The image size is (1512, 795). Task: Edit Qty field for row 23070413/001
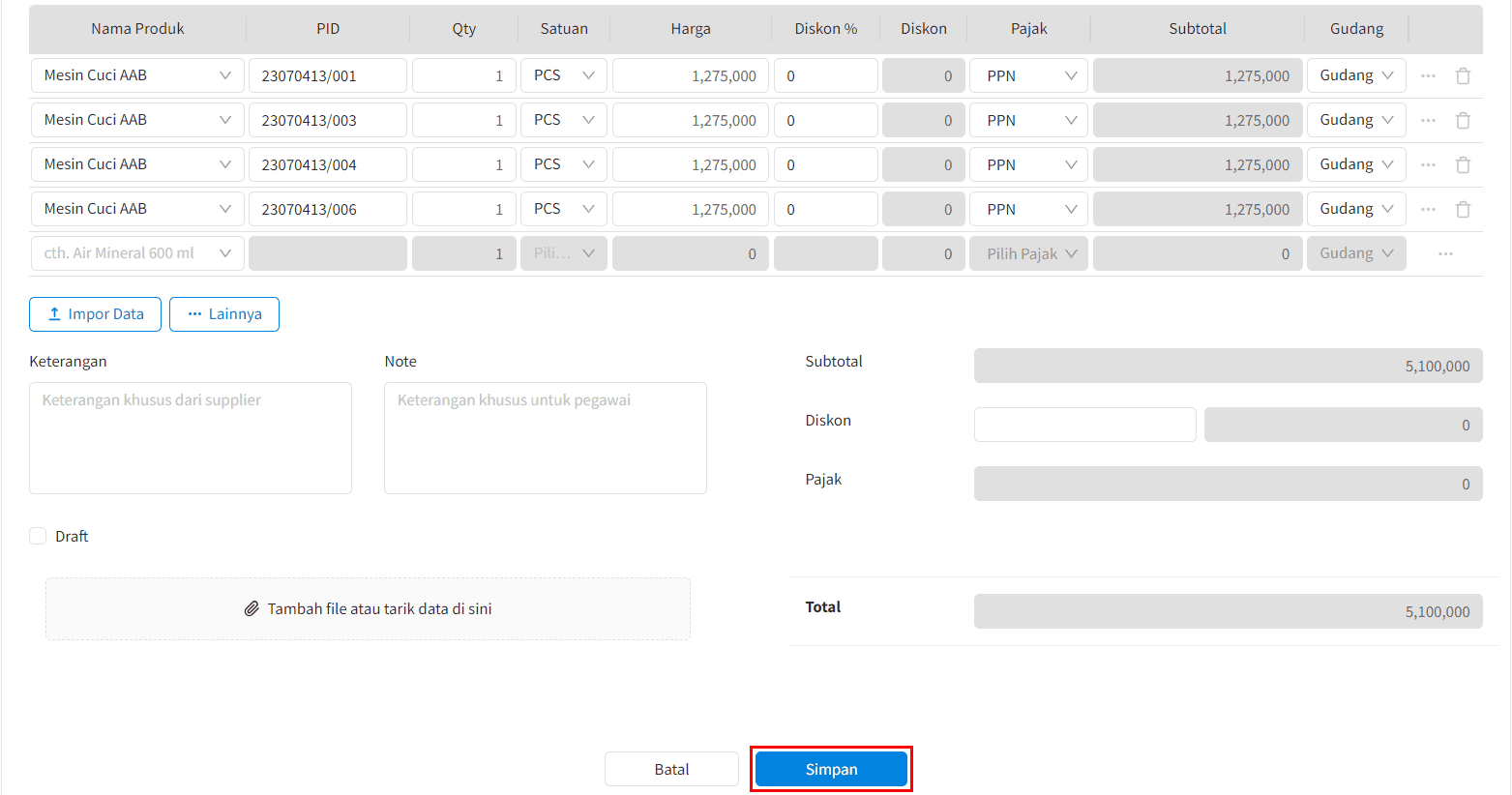[464, 75]
